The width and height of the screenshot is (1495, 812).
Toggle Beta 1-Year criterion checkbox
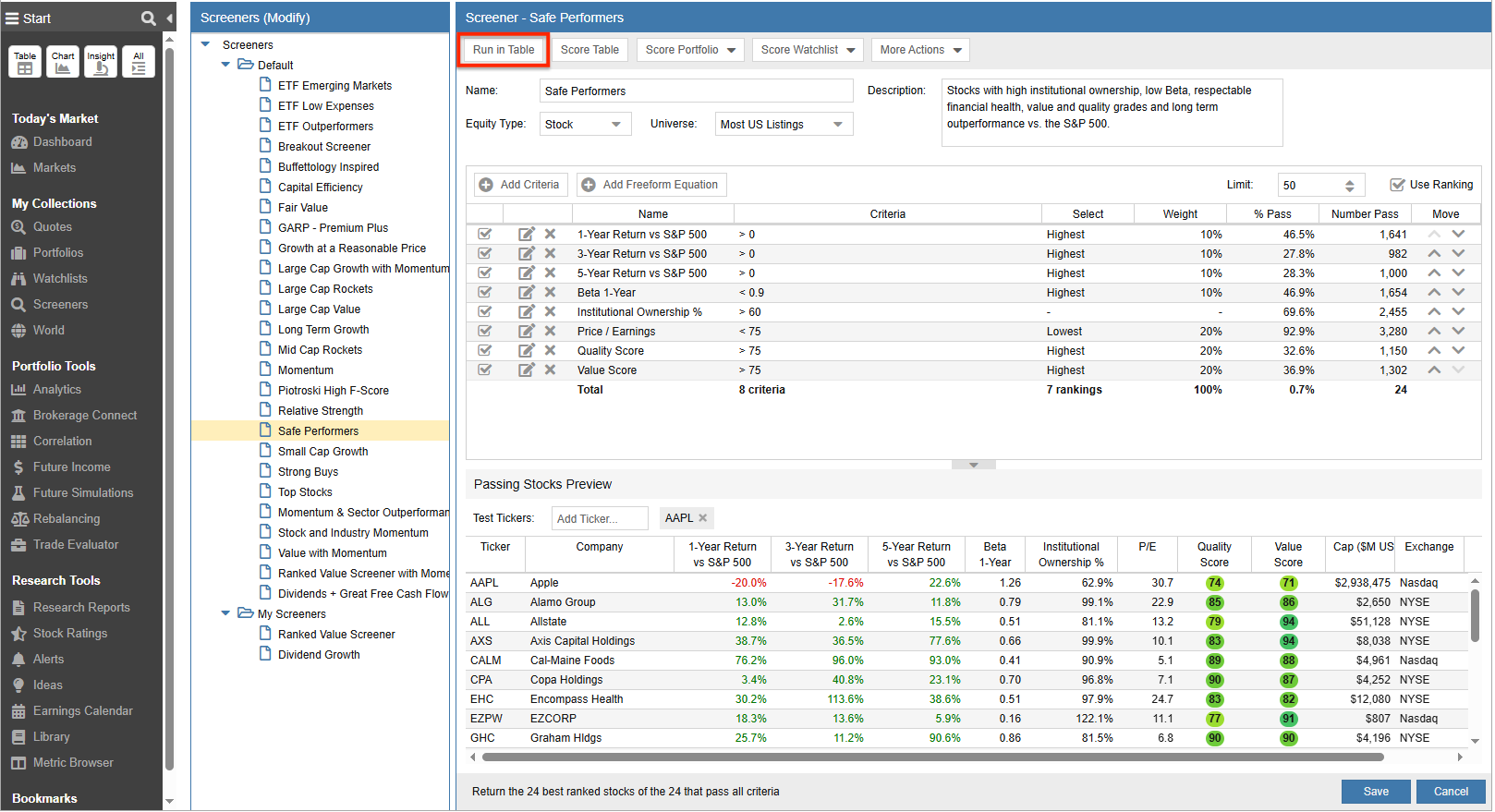(x=484, y=293)
